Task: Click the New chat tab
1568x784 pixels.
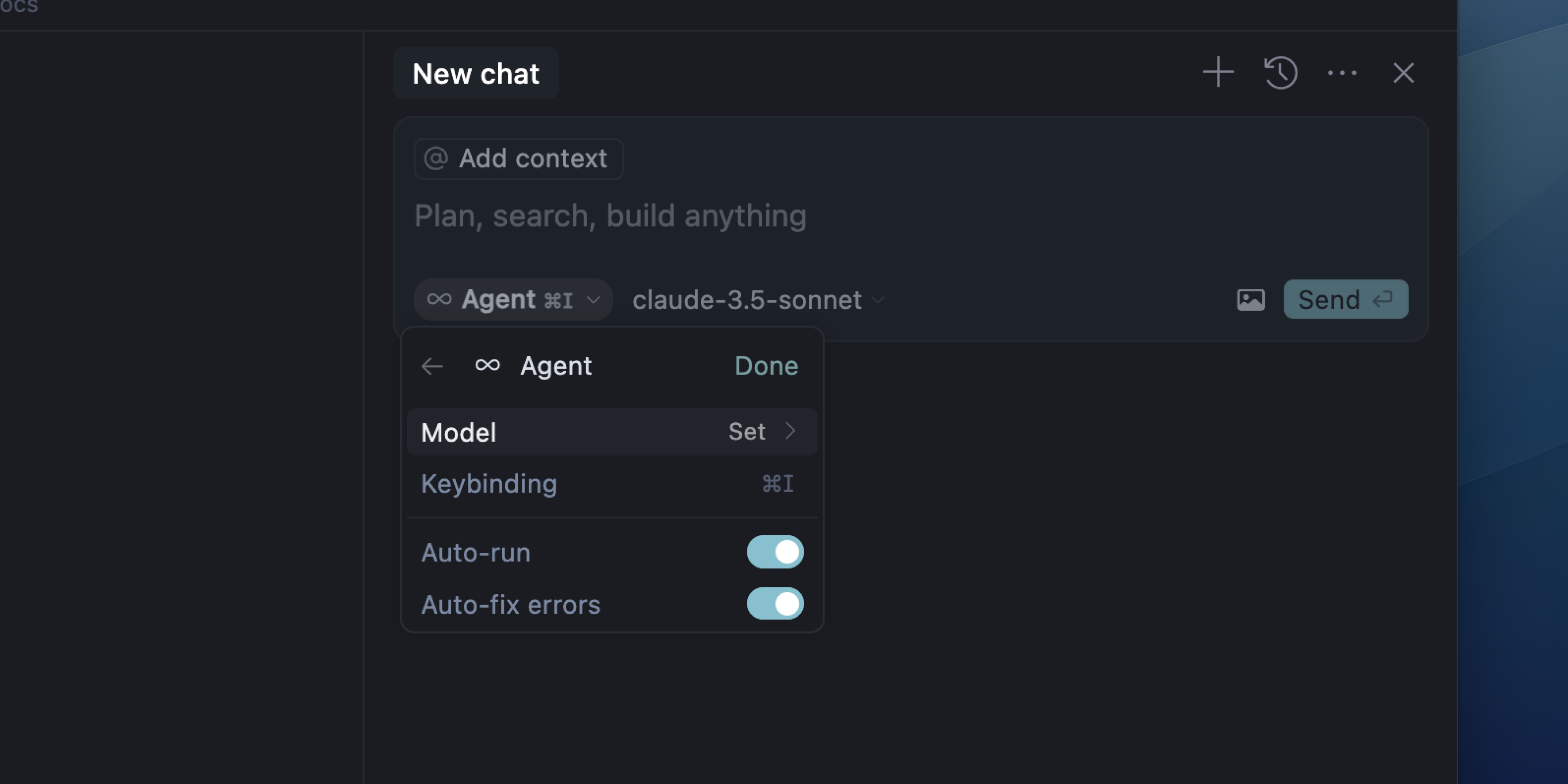Action: 475,74
